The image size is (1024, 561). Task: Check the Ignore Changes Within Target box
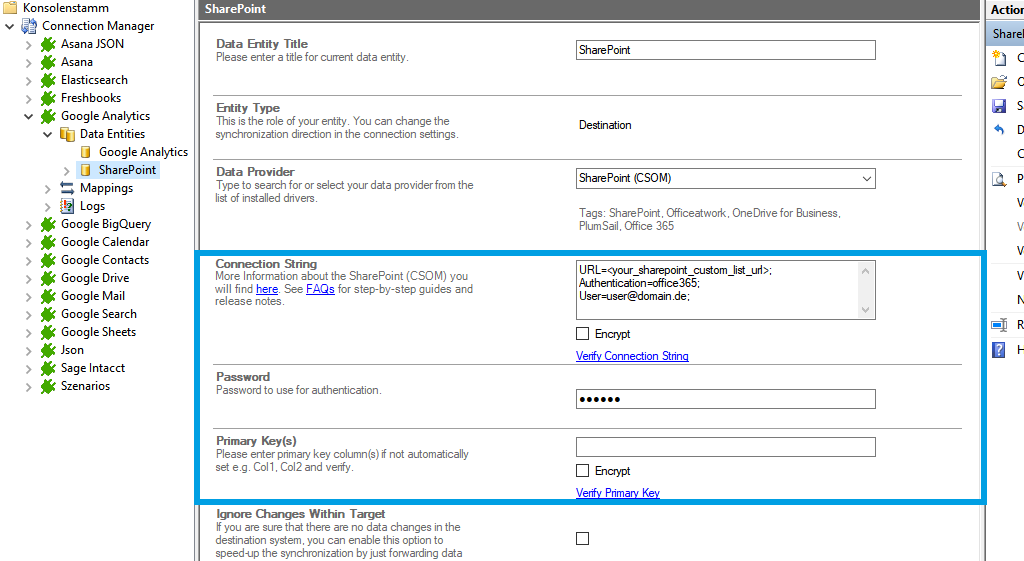583,539
